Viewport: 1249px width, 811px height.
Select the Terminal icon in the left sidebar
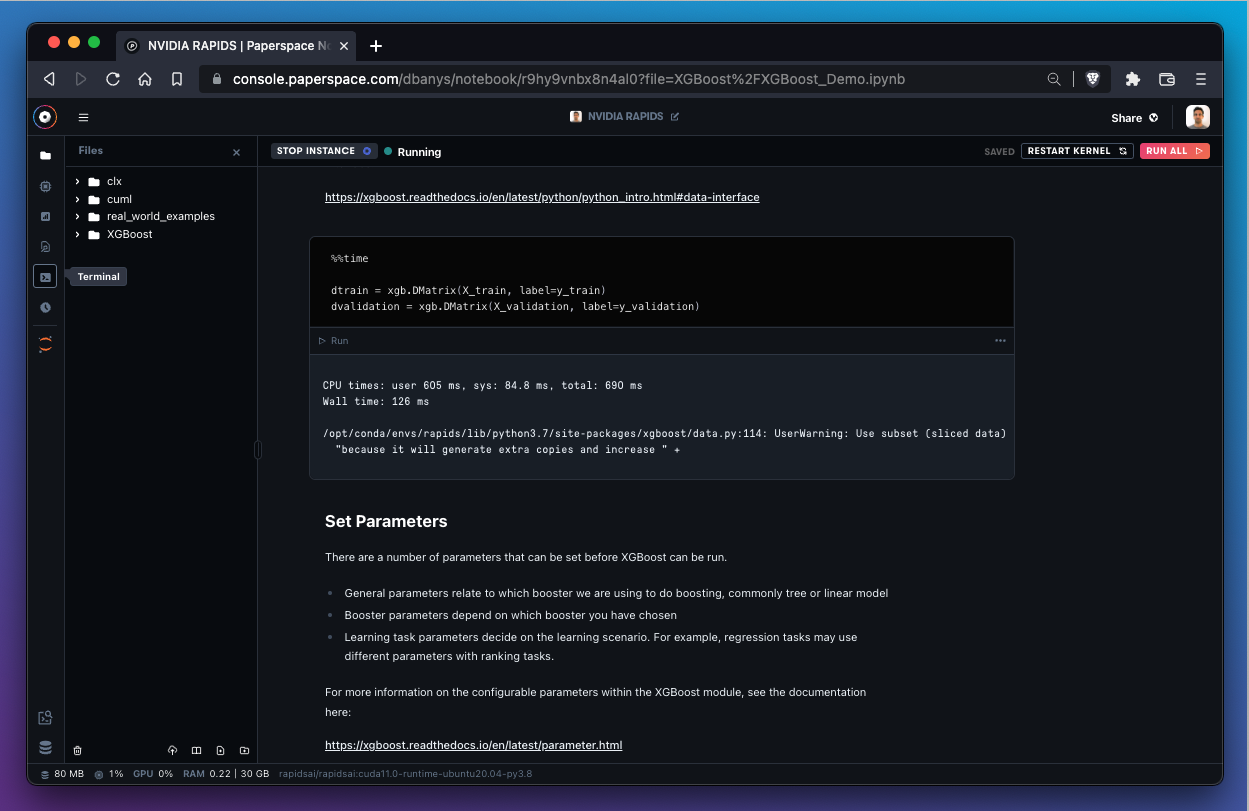pos(45,276)
